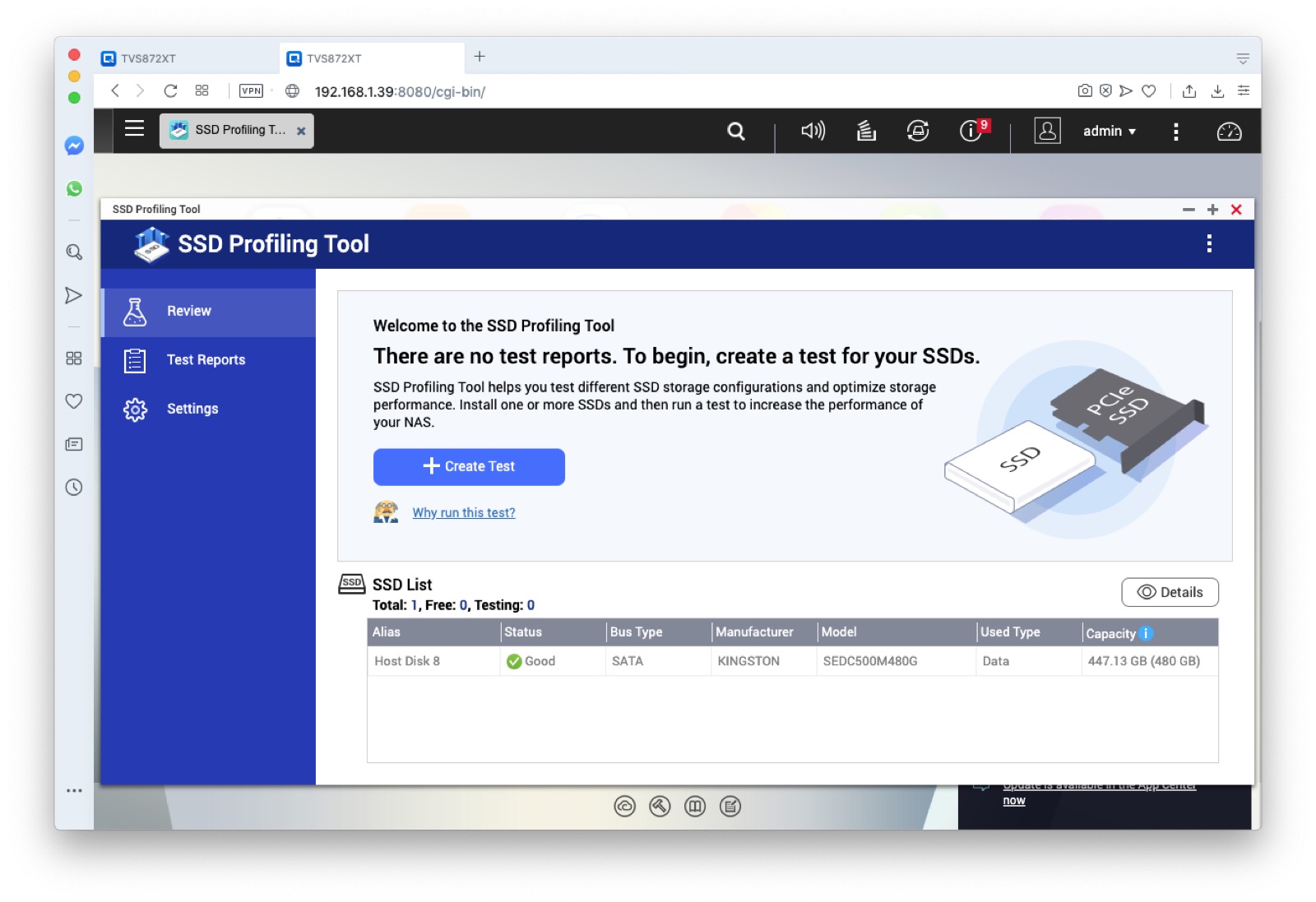Click the Capacity info icon
This screenshot has height=902, width=1316.
click(1146, 633)
